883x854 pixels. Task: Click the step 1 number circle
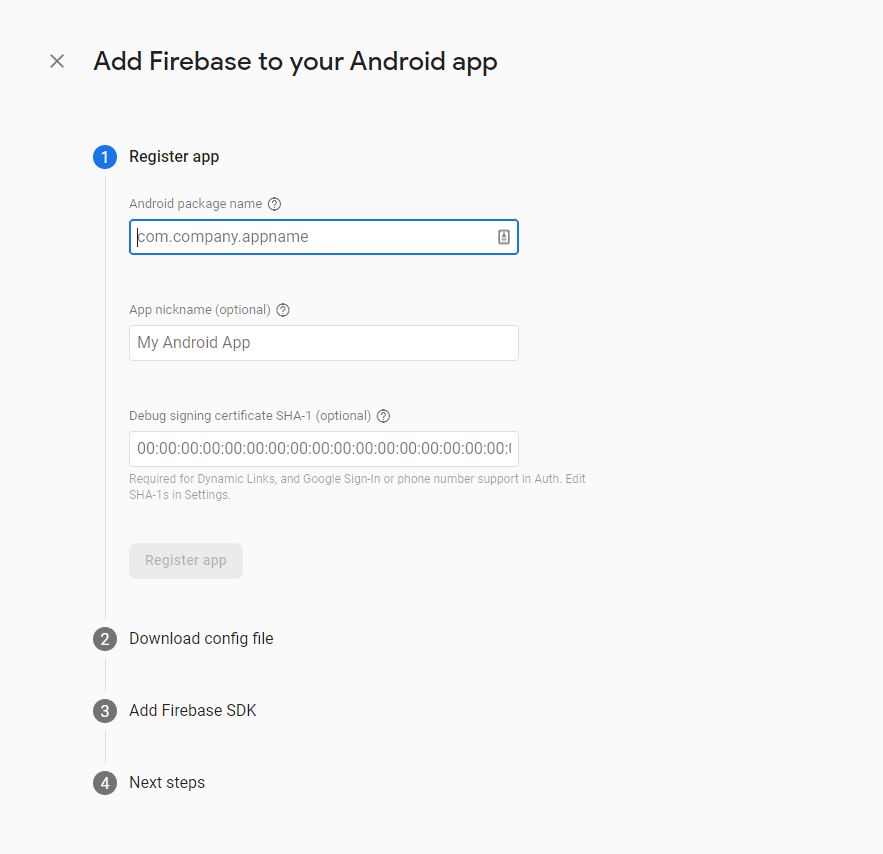(x=105, y=157)
